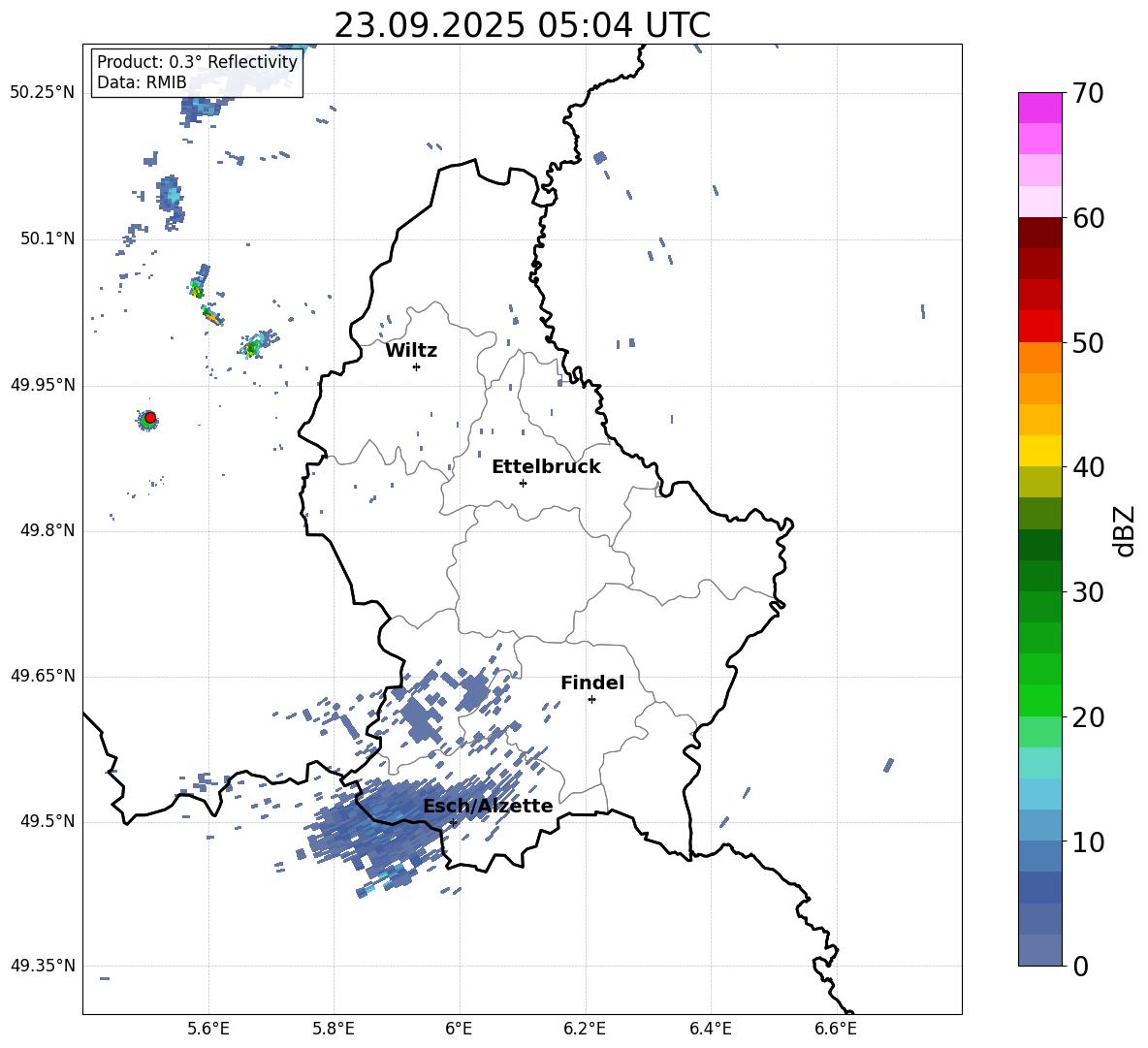Click the 50.25°N latitude label
1148x1048 pixels.
pyautogui.click(x=43, y=93)
